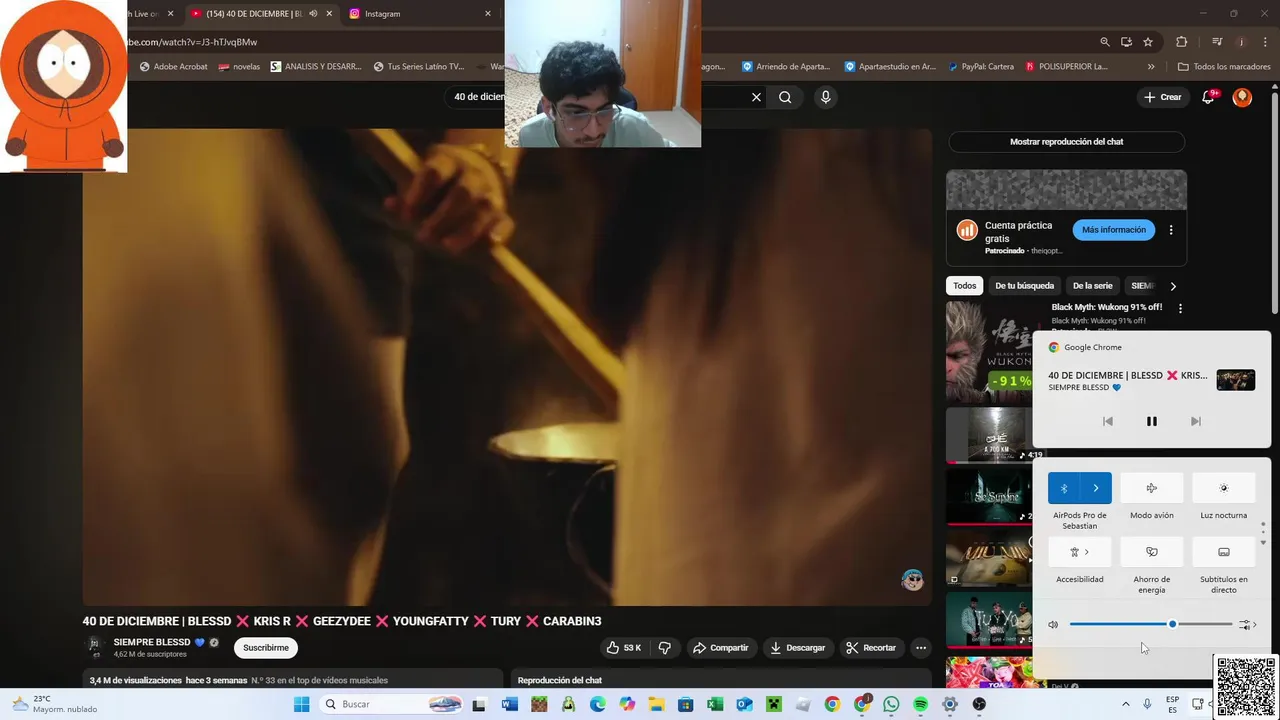Select De la serie filter chip
The width and height of the screenshot is (1280, 720).
[1092, 286]
